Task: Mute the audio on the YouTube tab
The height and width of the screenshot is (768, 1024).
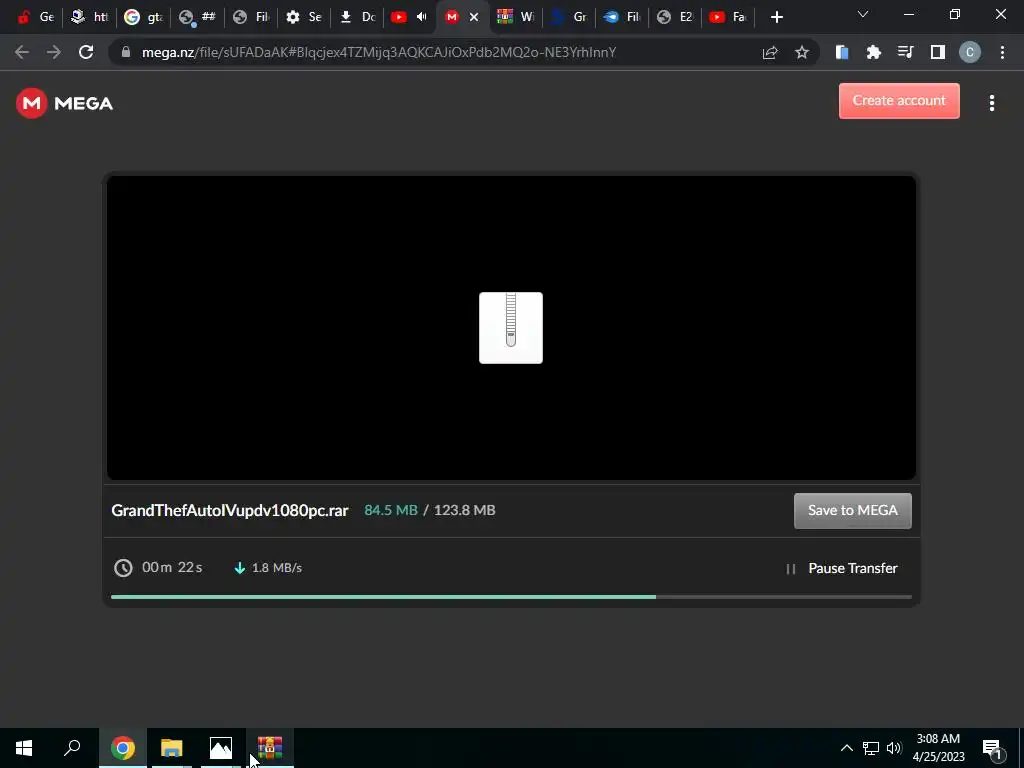Action: [422, 17]
